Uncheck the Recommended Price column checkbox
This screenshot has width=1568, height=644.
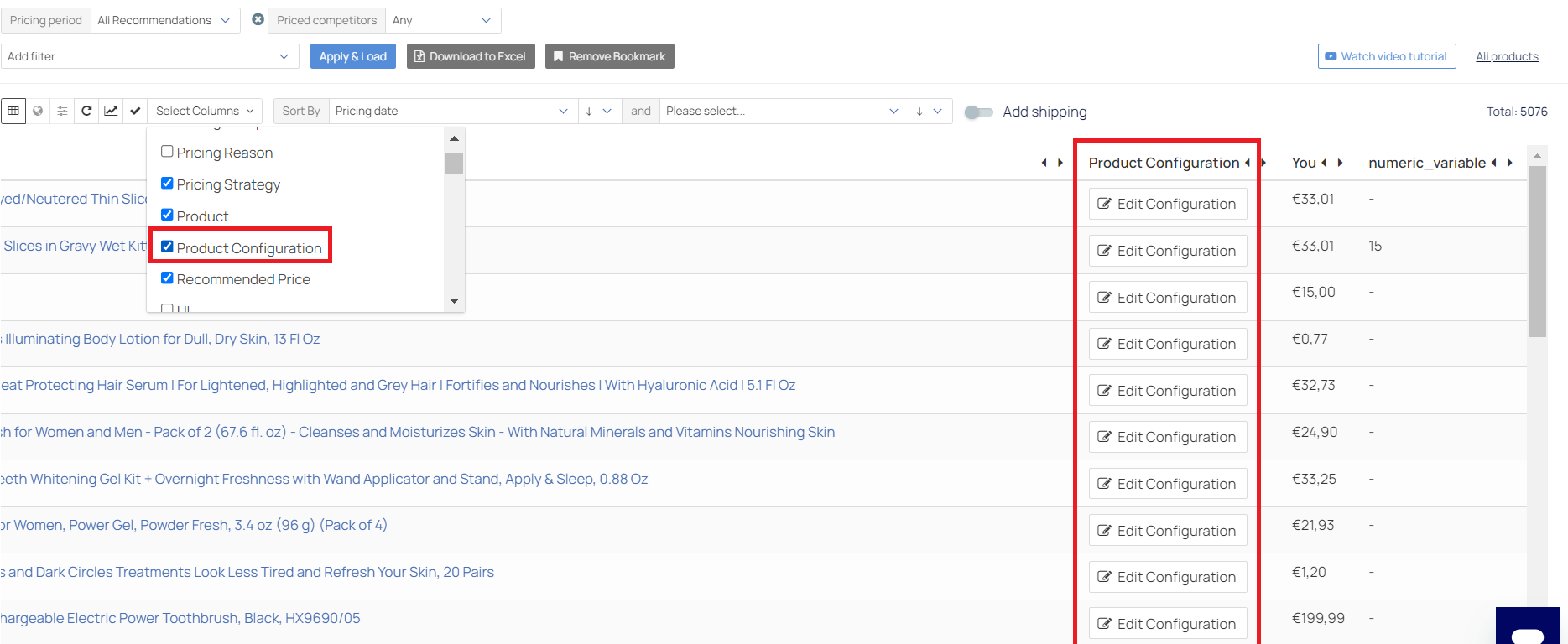pos(167,278)
